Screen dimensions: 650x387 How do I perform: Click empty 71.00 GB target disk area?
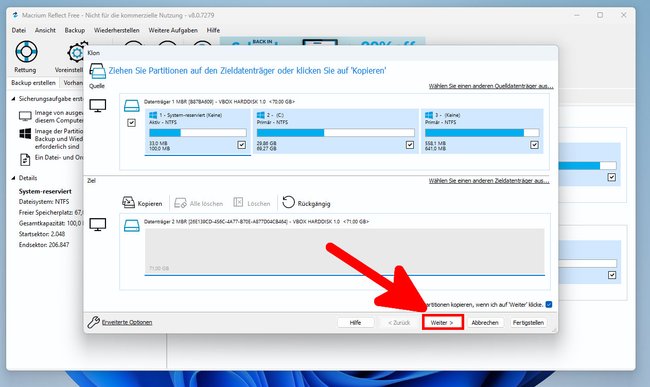(x=344, y=251)
